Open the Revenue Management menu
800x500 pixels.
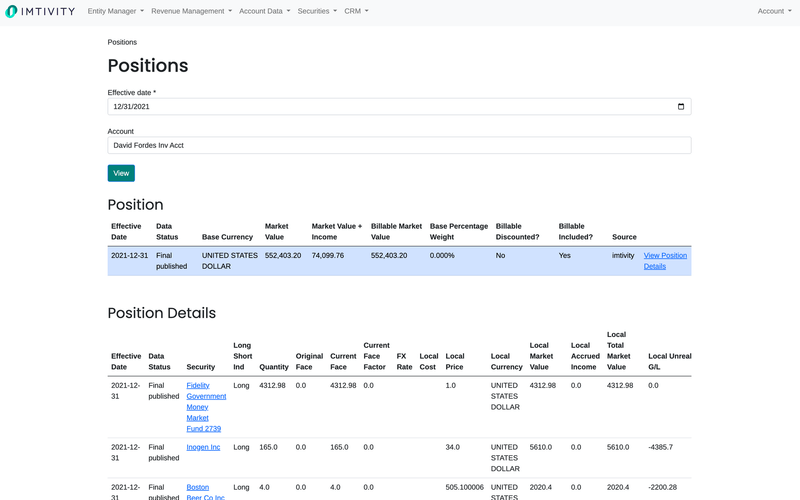point(191,11)
